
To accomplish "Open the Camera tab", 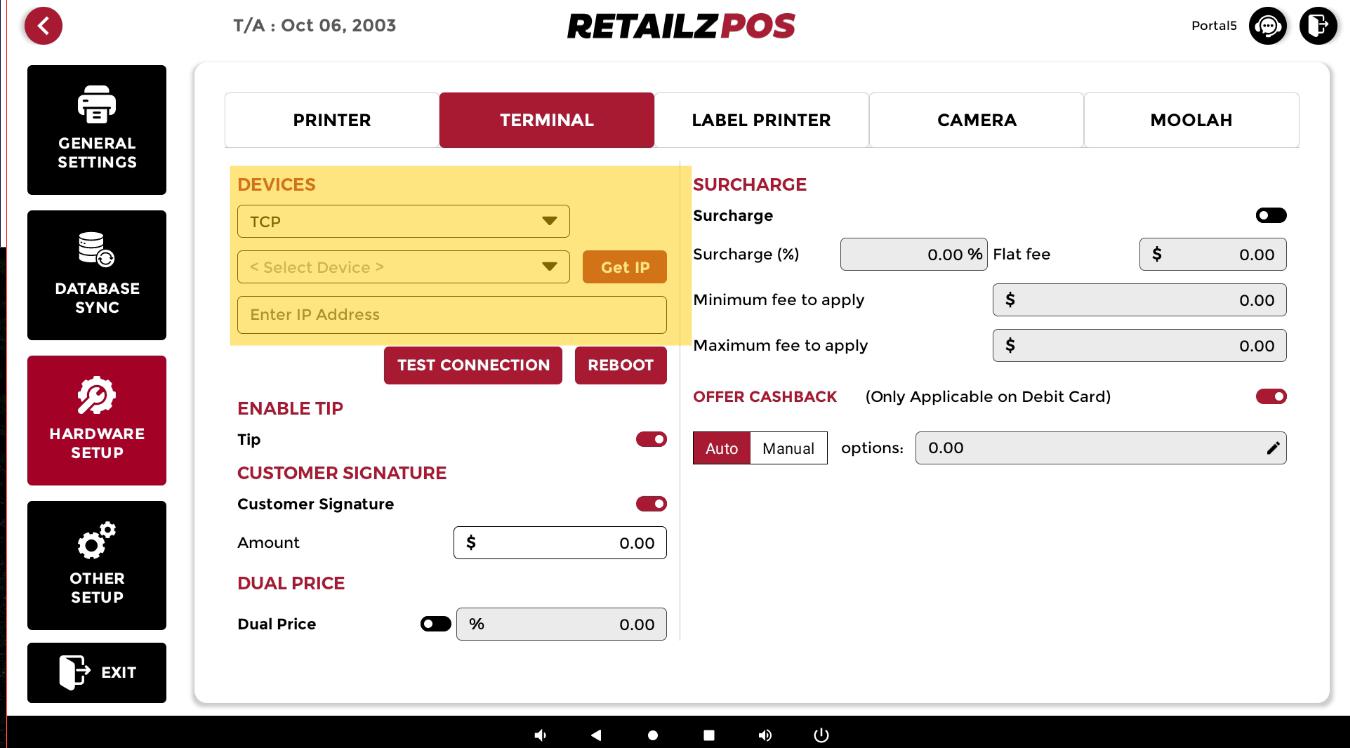I will (x=976, y=120).
